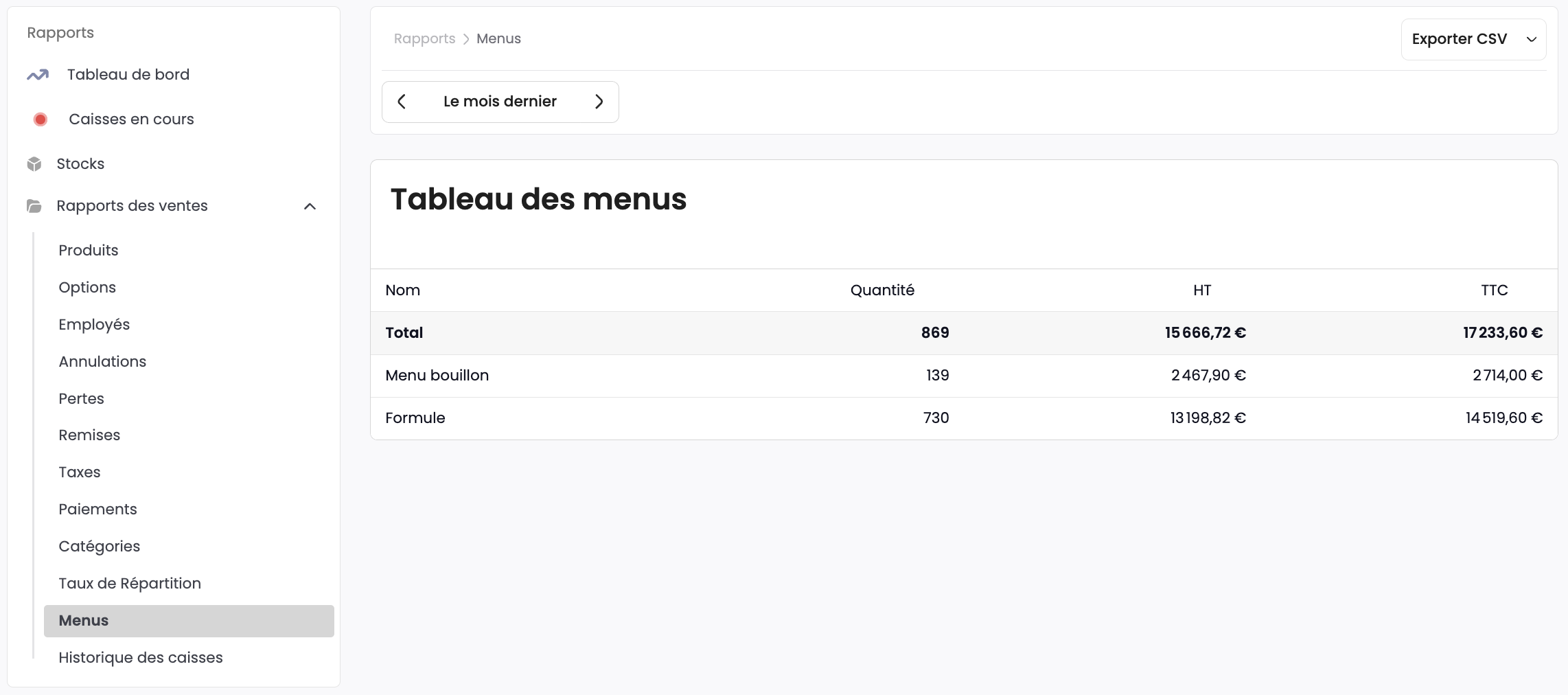Click the Quantité column header
The width and height of the screenshot is (1568, 695).
click(882, 290)
